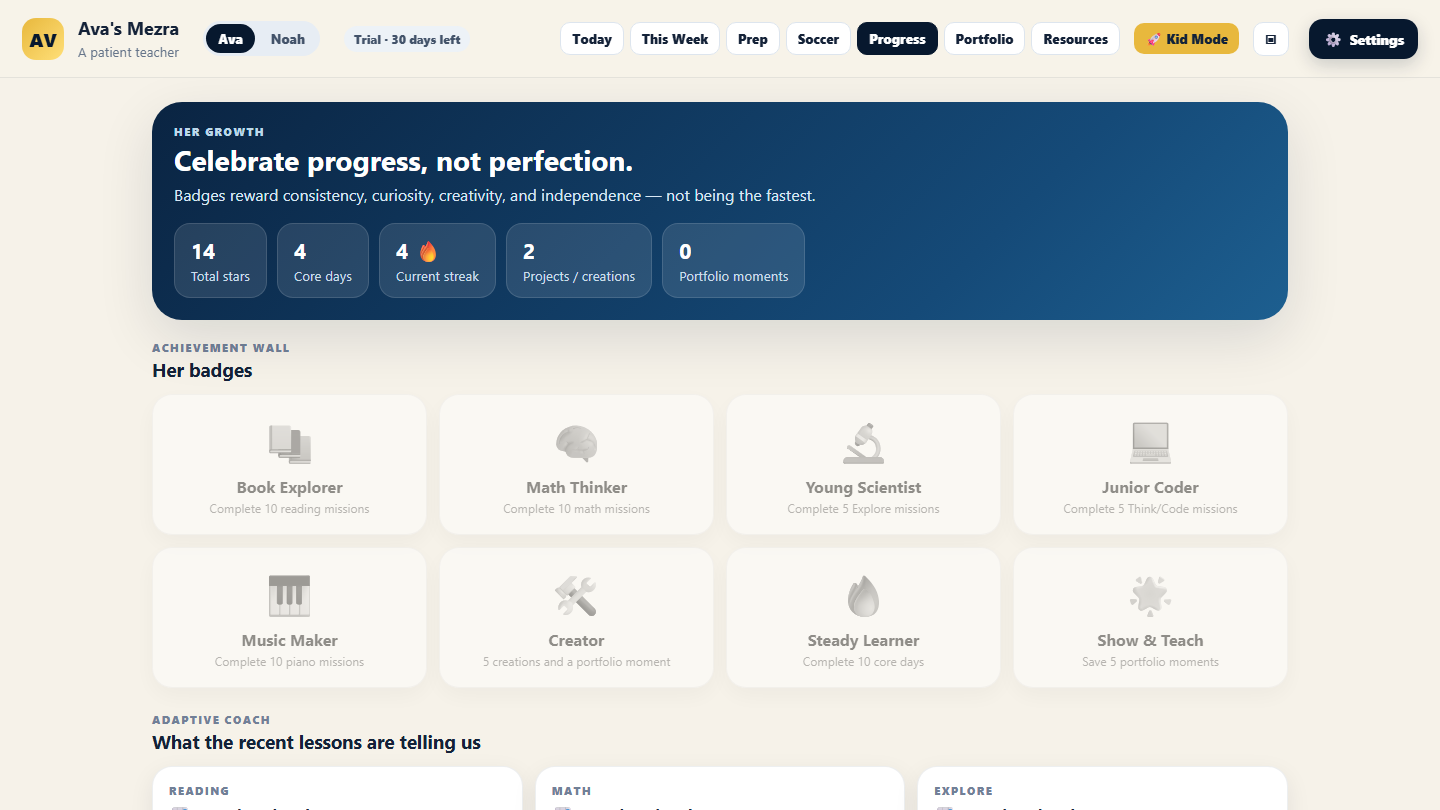The image size is (1440, 810).
Task: Click the 'Her badges' heading
Action: 202,371
